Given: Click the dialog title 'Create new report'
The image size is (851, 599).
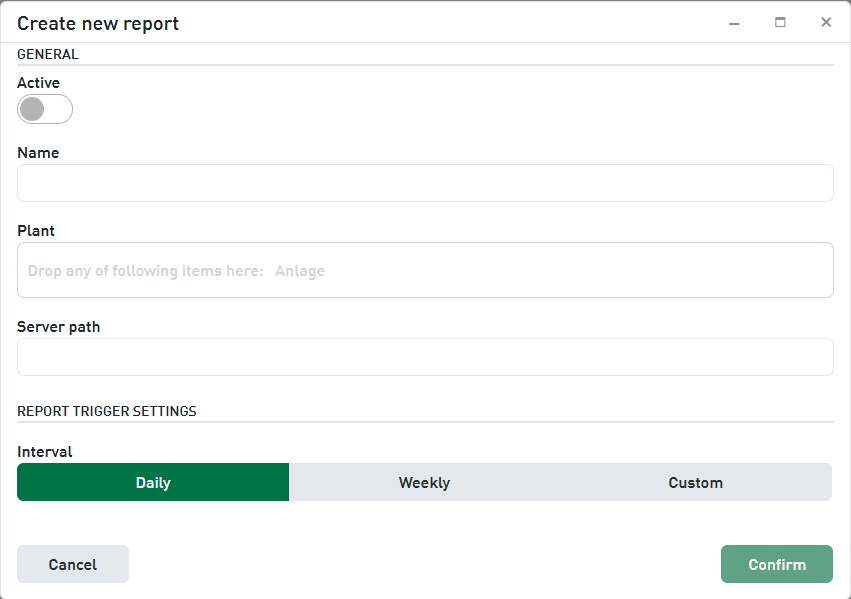Looking at the screenshot, I should click(98, 23).
